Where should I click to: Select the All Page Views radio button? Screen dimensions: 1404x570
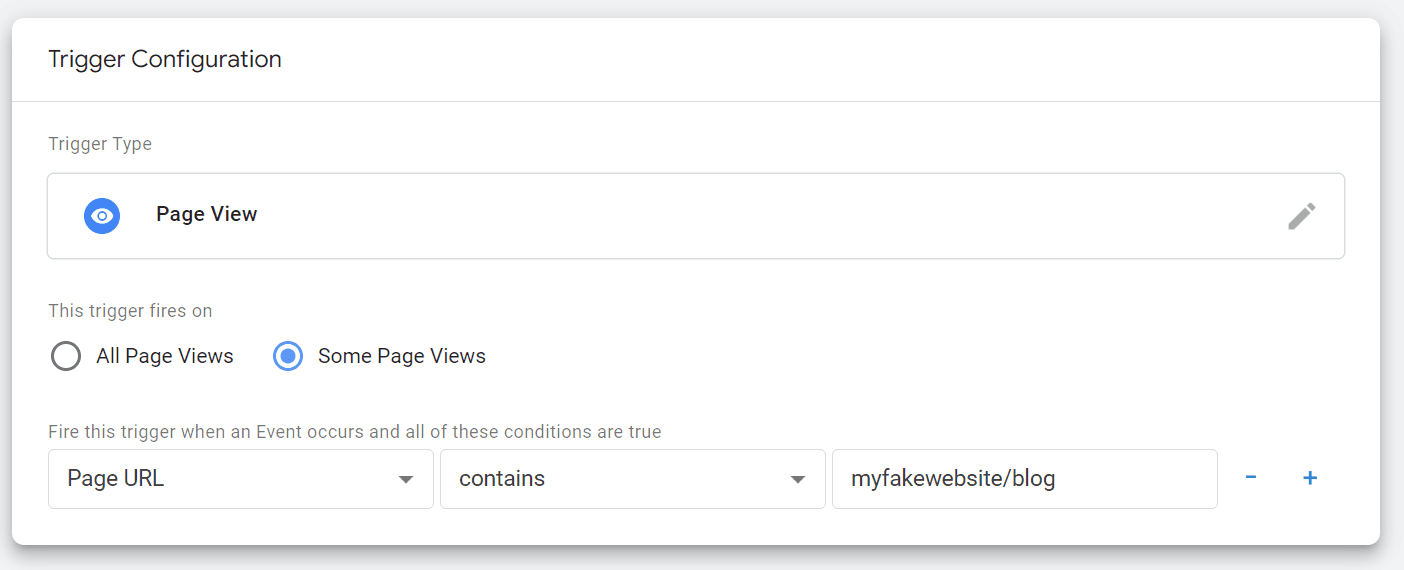point(66,356)
